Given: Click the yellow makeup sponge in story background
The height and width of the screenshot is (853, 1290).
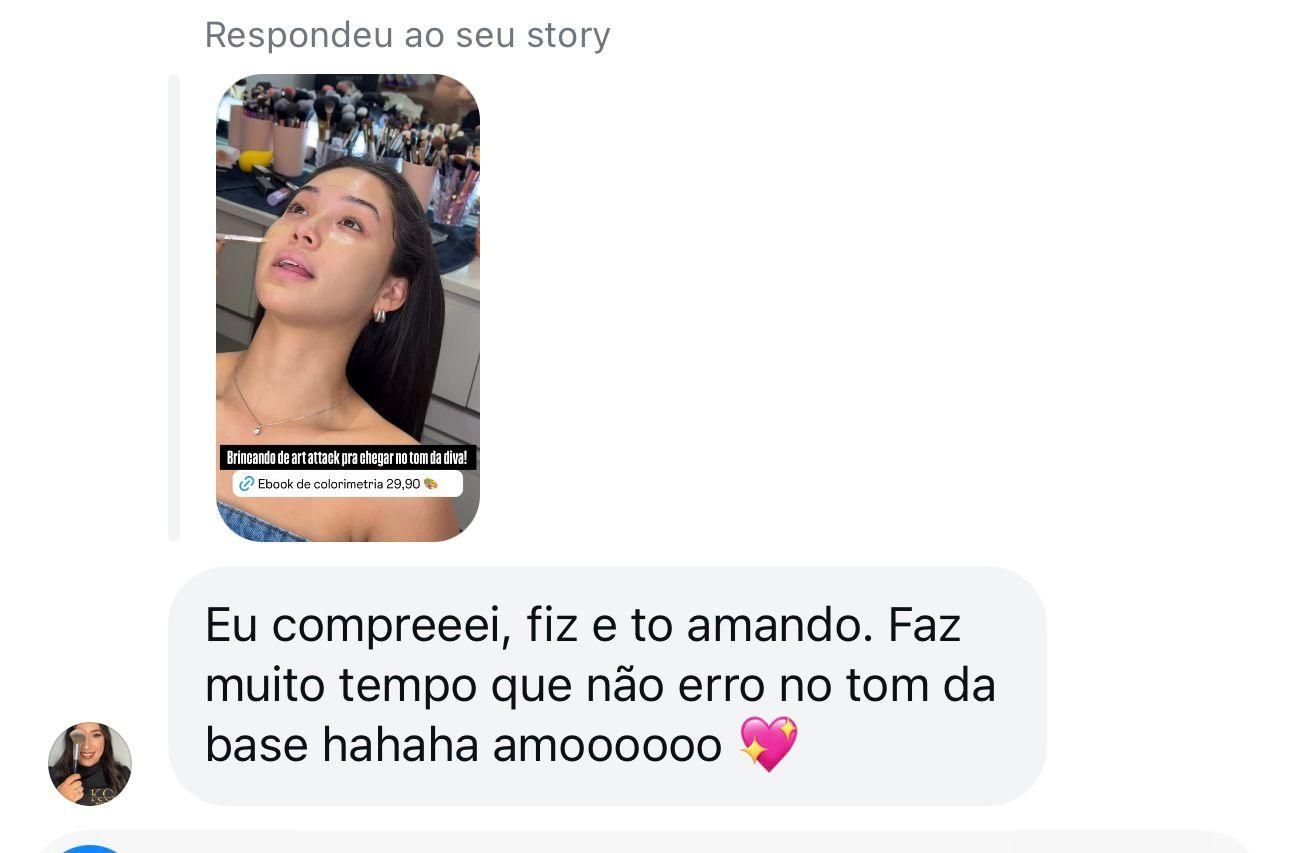Looking at the screenshot, I should click(255, 161).
